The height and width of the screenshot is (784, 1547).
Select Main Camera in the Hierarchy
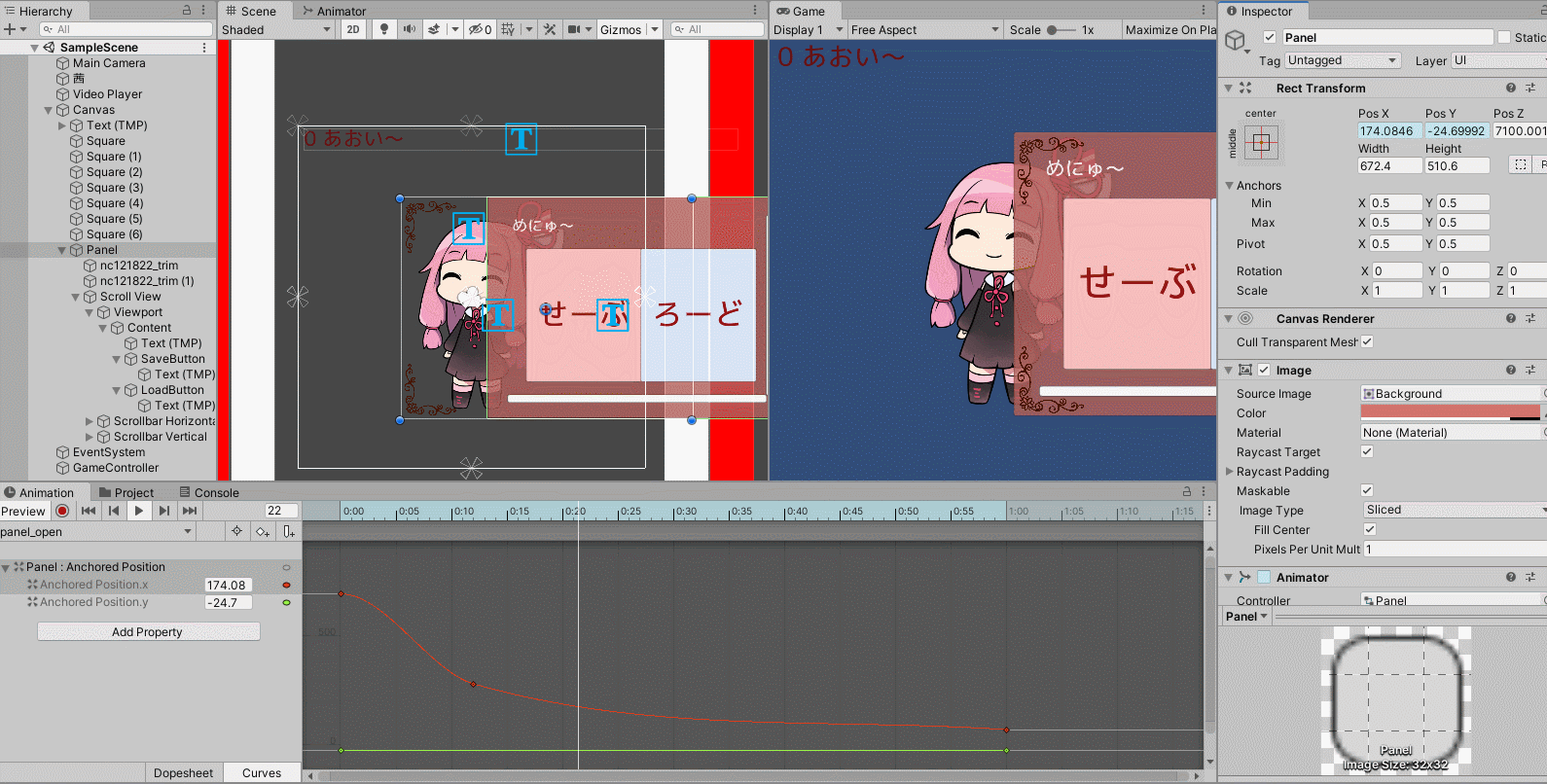[x=109, y=63]
